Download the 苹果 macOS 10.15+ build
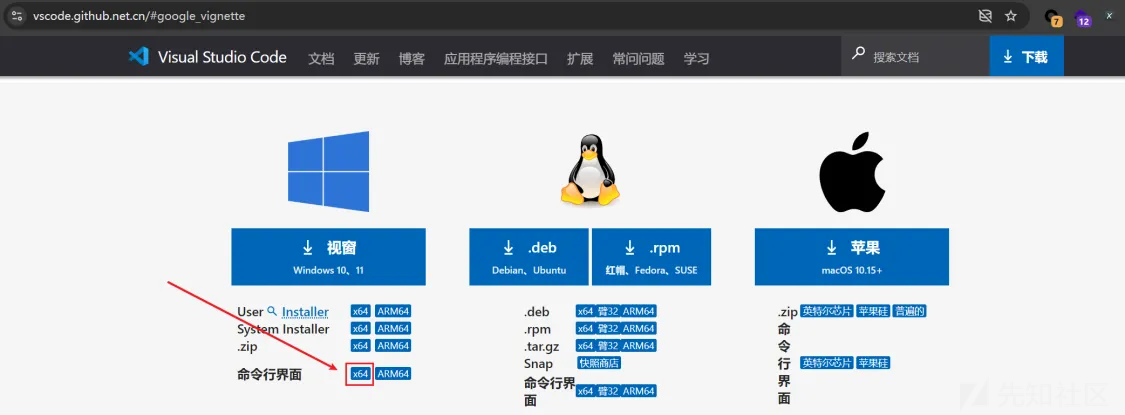This screenshot has width=1125, height=415. point(852,257)
